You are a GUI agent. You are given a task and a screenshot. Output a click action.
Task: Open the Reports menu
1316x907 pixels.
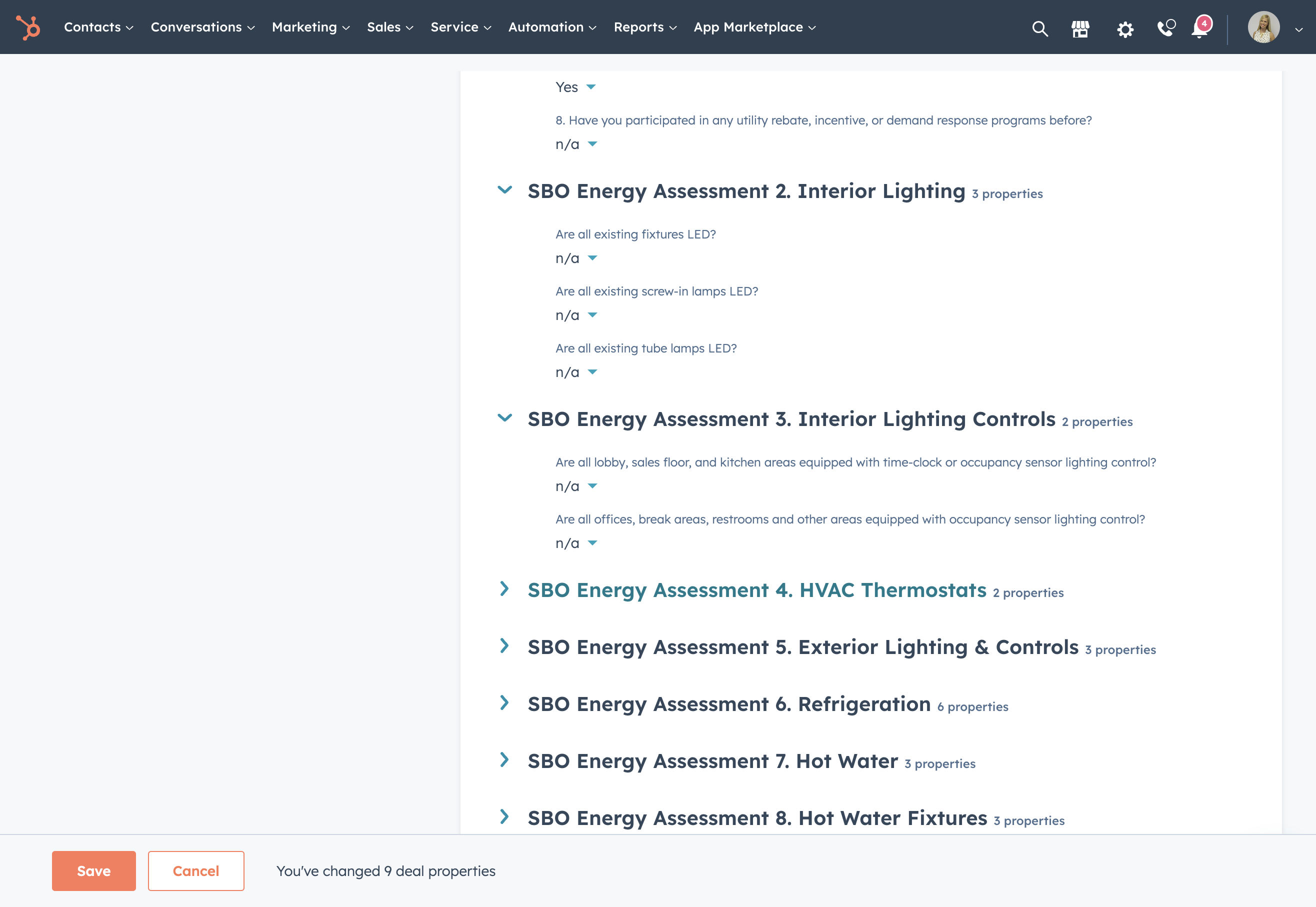[x=645, y=27]
